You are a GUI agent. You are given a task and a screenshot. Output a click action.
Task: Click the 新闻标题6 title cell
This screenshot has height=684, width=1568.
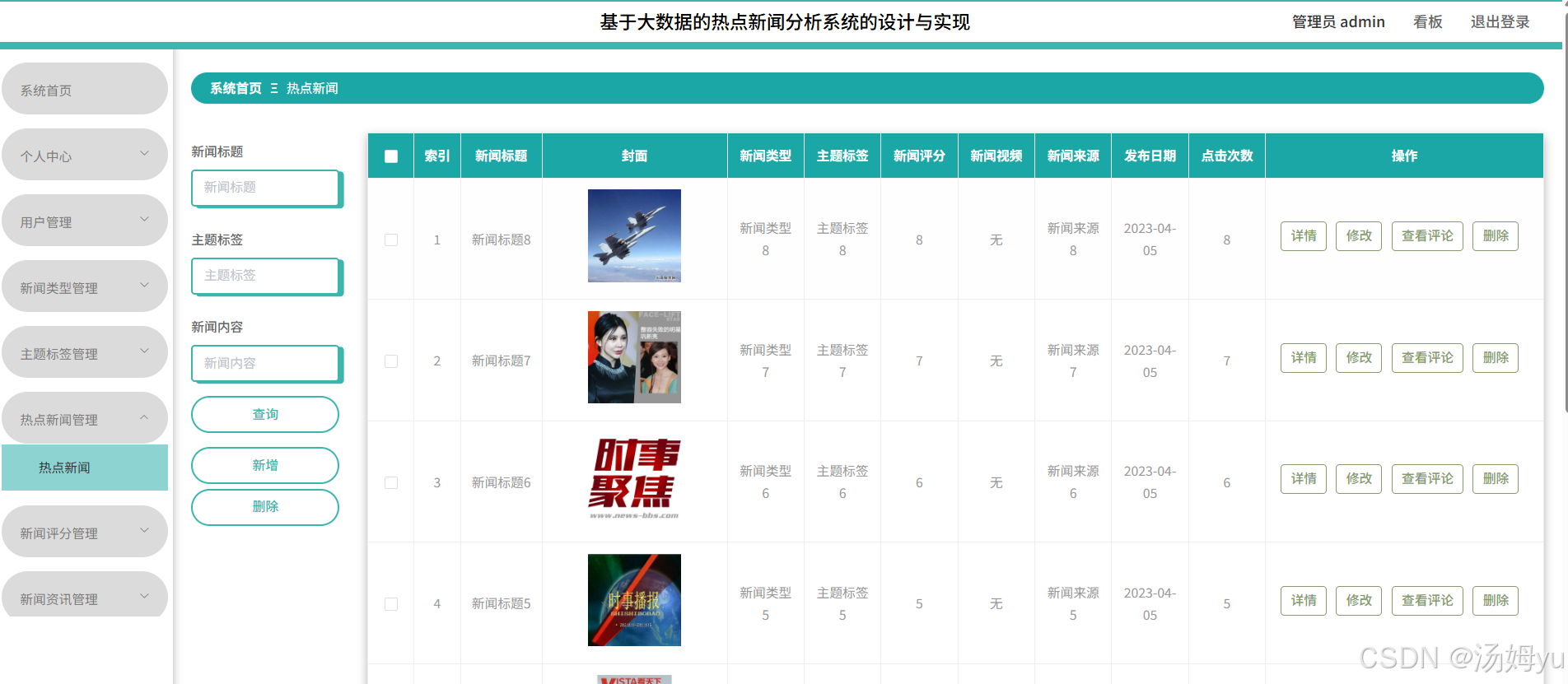click(x=501, y=482)
